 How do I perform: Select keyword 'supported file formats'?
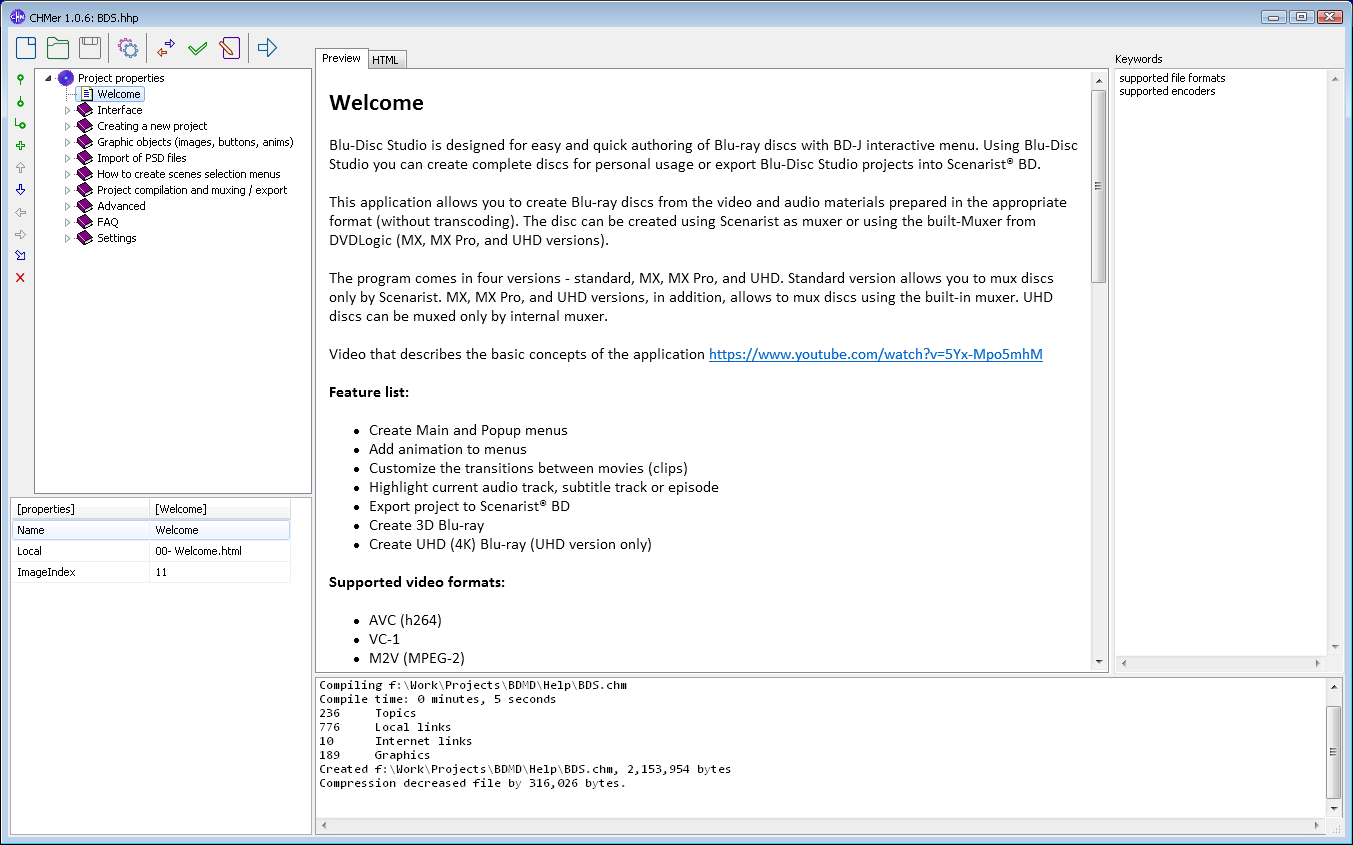[1172, 78]
